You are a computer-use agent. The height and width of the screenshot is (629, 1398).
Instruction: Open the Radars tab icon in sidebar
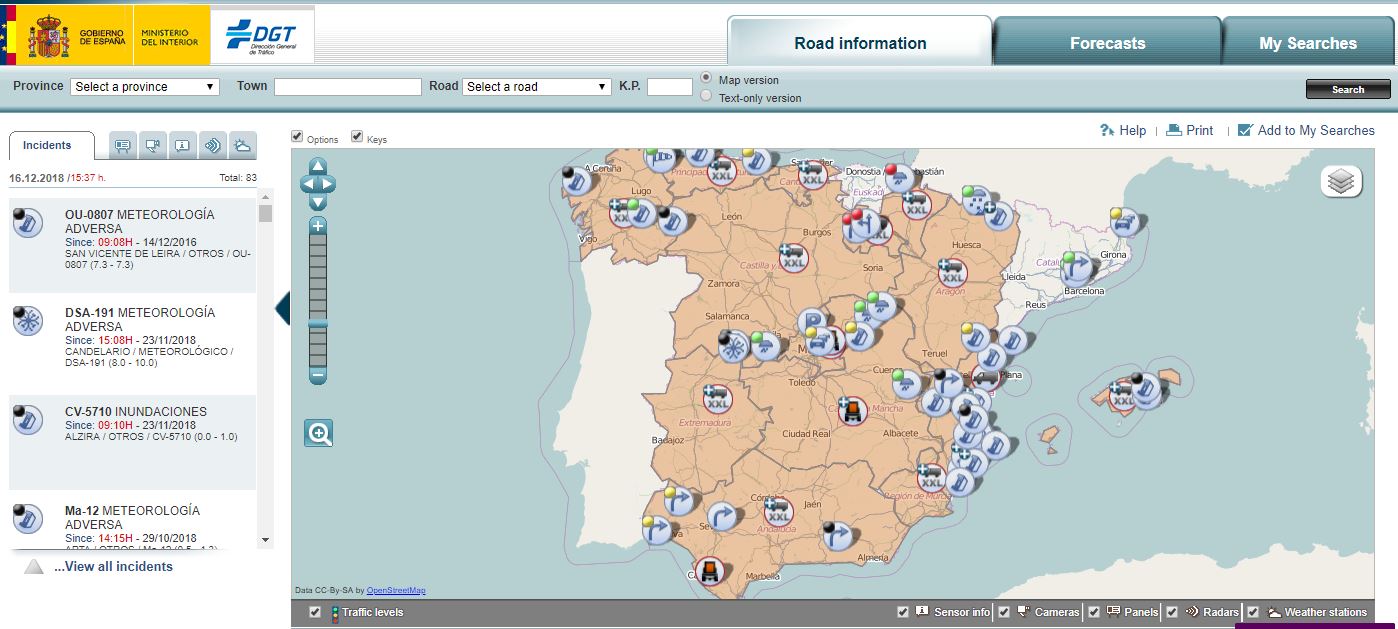click(x=212, y=145)
